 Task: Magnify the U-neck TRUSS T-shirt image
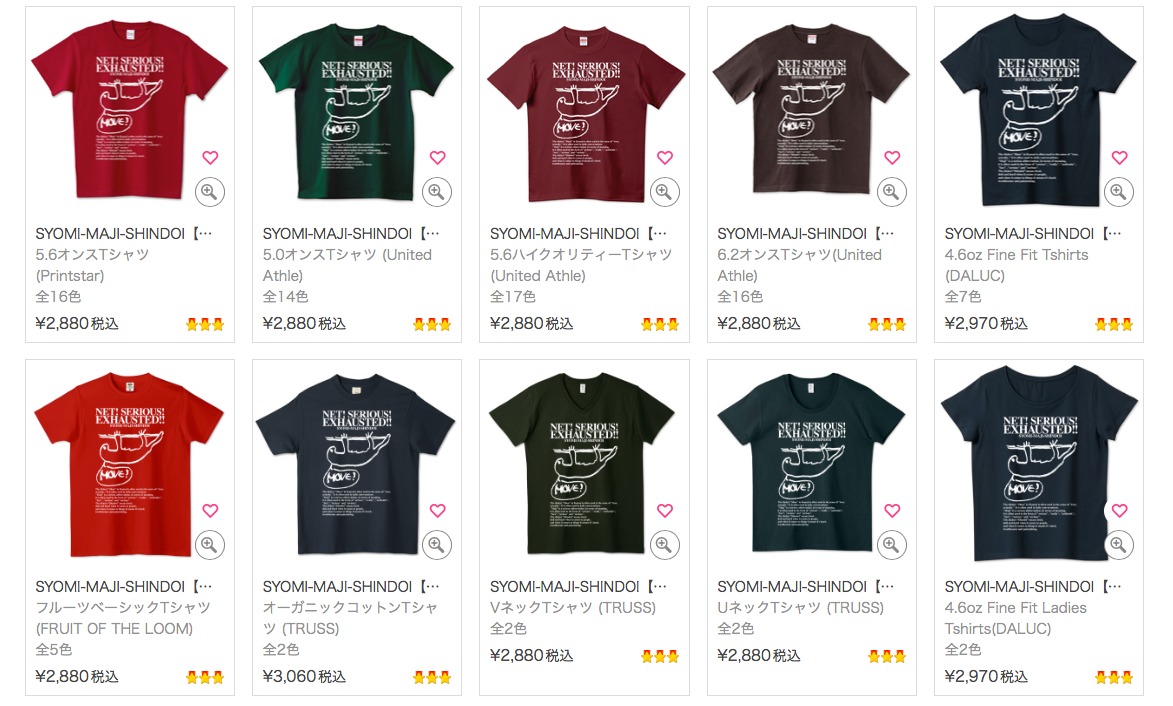click(x=892, y=545)
